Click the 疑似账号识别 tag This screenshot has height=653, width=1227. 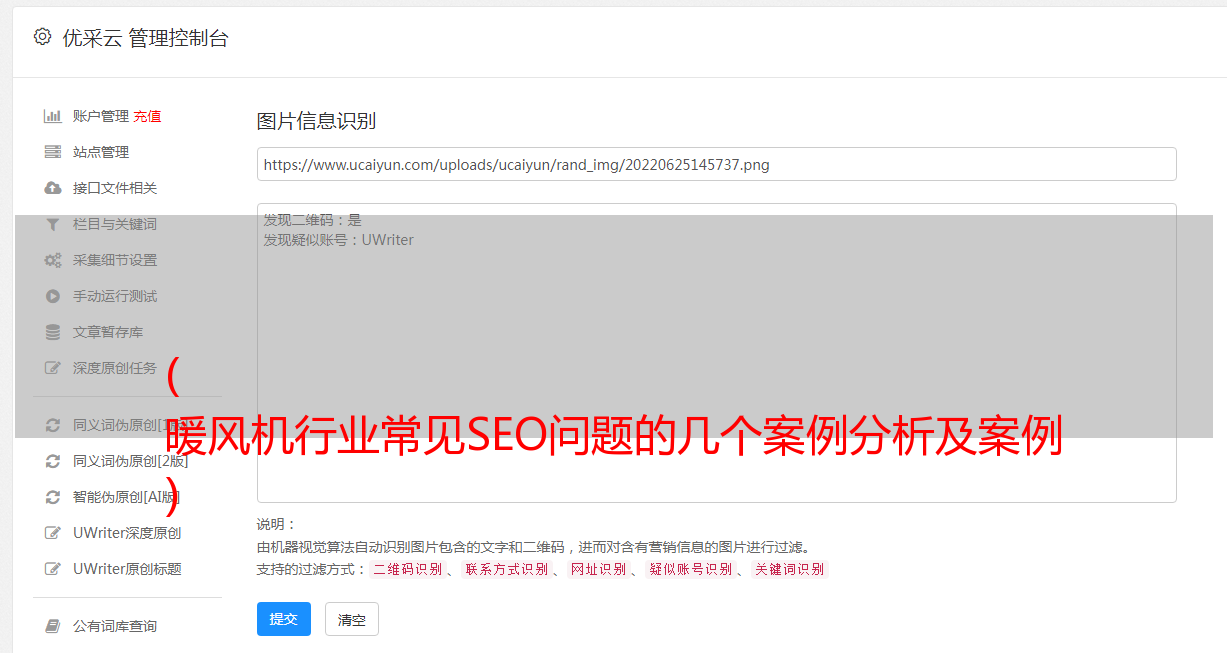click(690, 569)
